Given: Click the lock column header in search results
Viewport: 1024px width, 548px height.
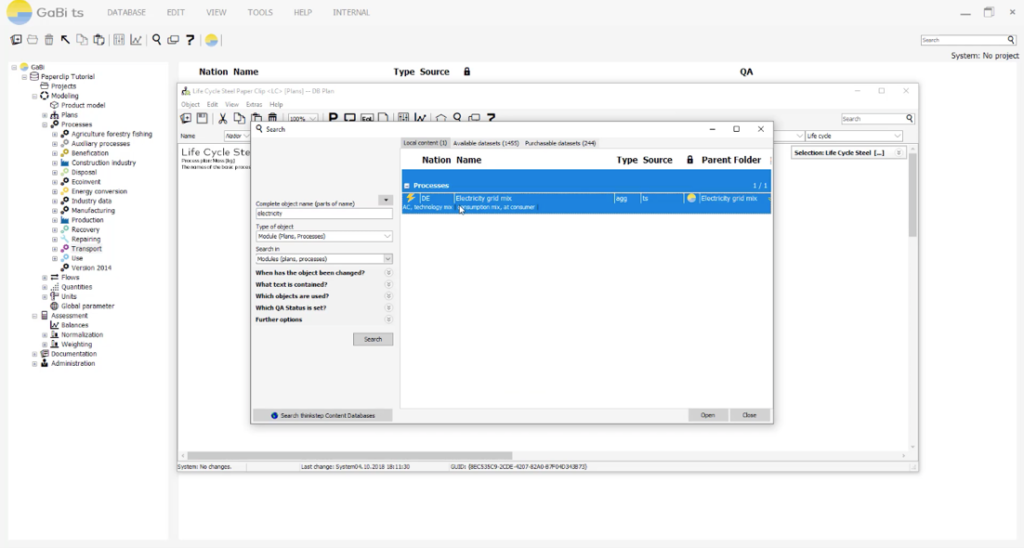Looking at the screenshot, I should tap(690, 159).
